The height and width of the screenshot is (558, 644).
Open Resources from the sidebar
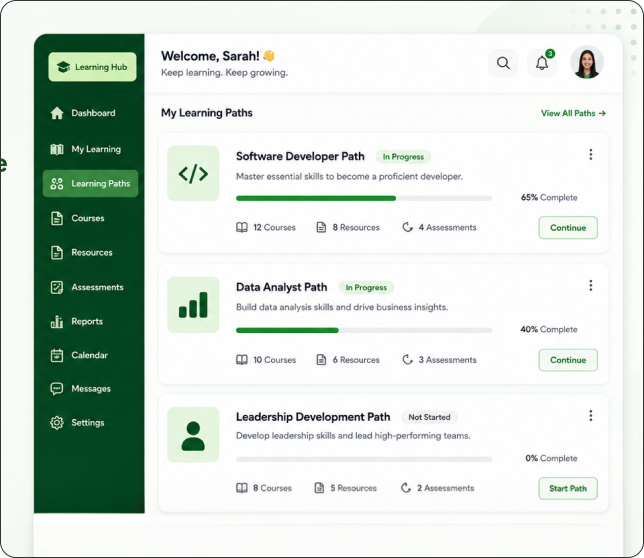click(x=81, y=253)
